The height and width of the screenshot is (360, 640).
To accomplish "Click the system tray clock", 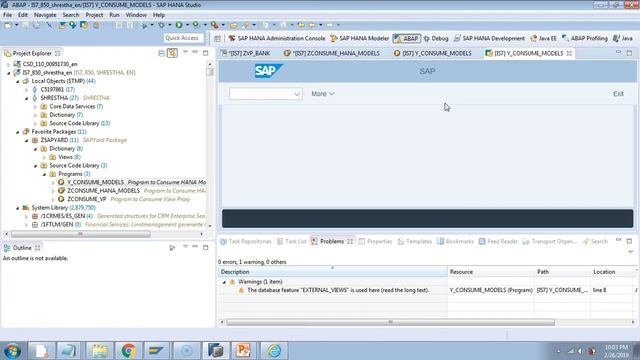I will (x=616, y=351).
